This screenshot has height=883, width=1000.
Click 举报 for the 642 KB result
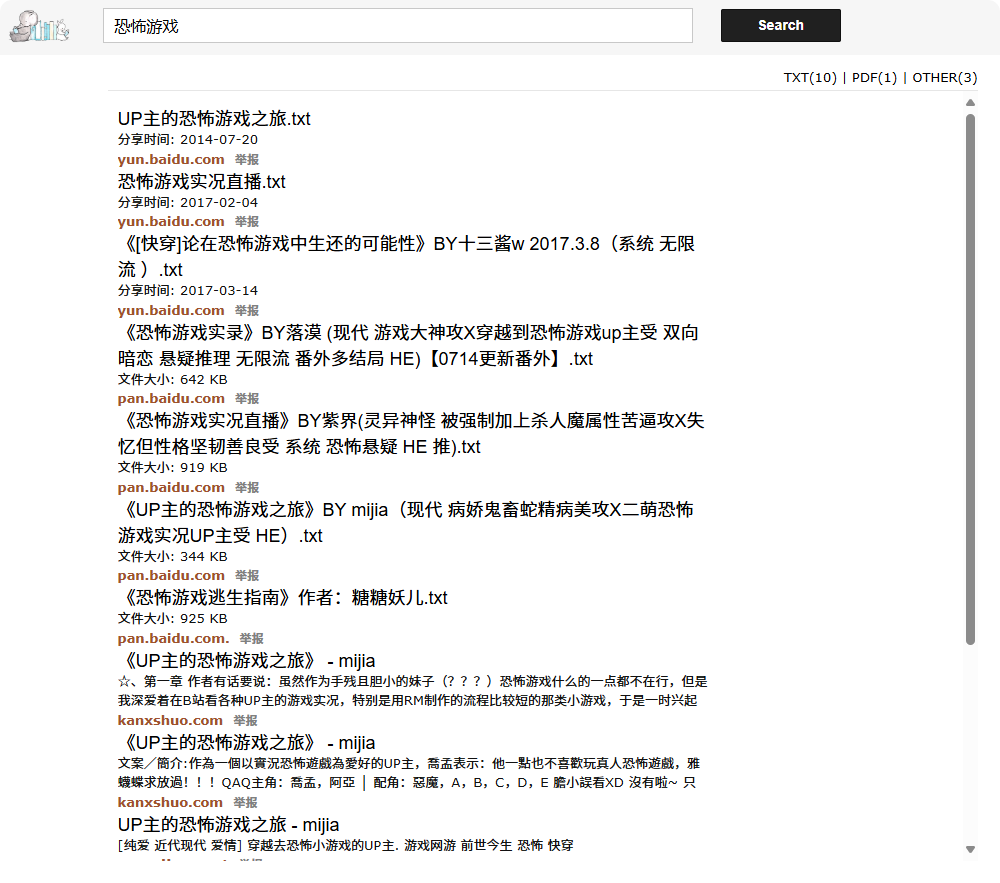[247, 398]
